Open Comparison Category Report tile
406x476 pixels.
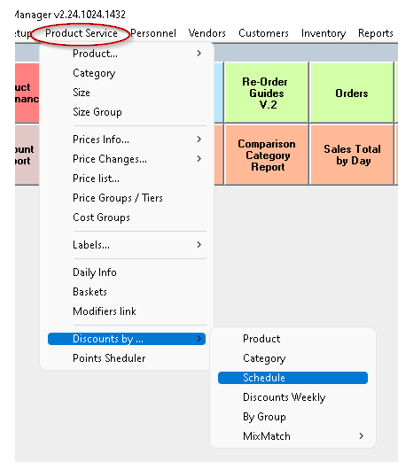(266, 155)
